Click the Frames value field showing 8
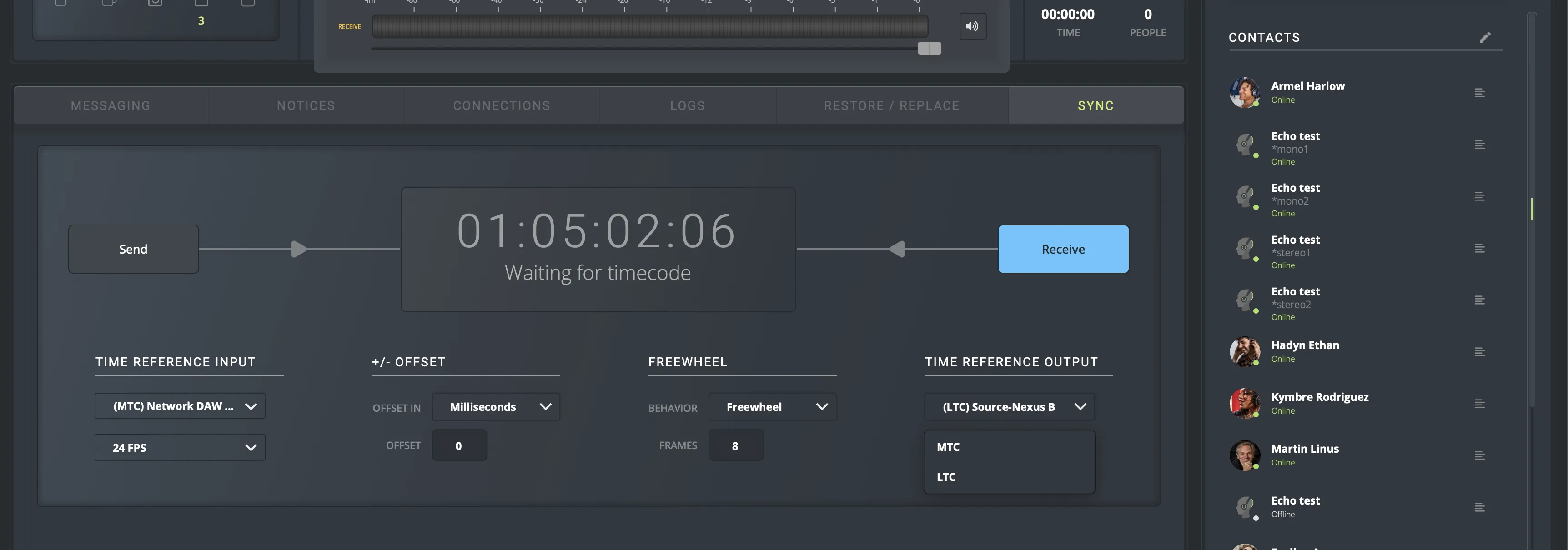 [x=736, y=445]
